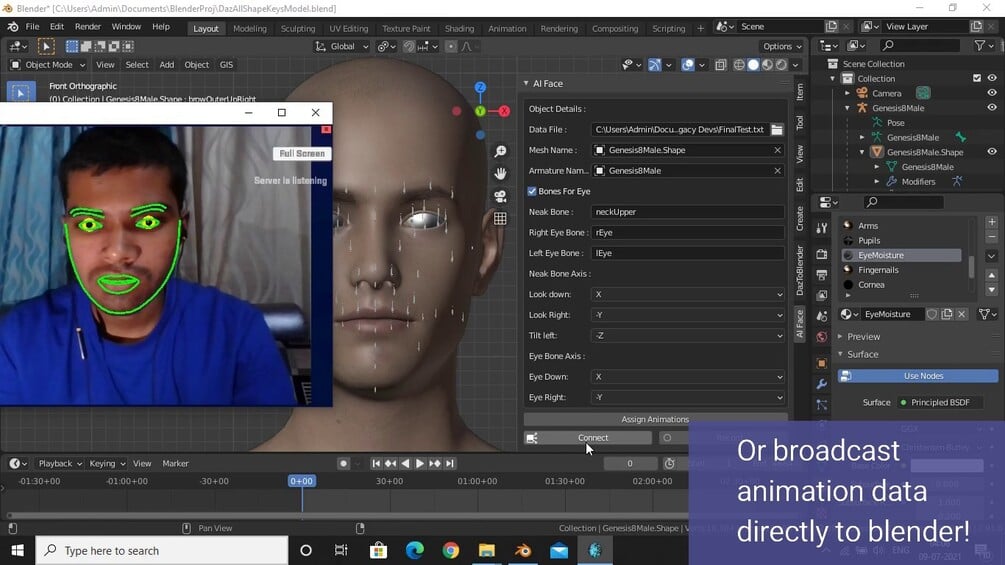1005x565 pixels.
Task: Click the zoom magnifier icon in viewport
Action: click(x=500, y=151)
